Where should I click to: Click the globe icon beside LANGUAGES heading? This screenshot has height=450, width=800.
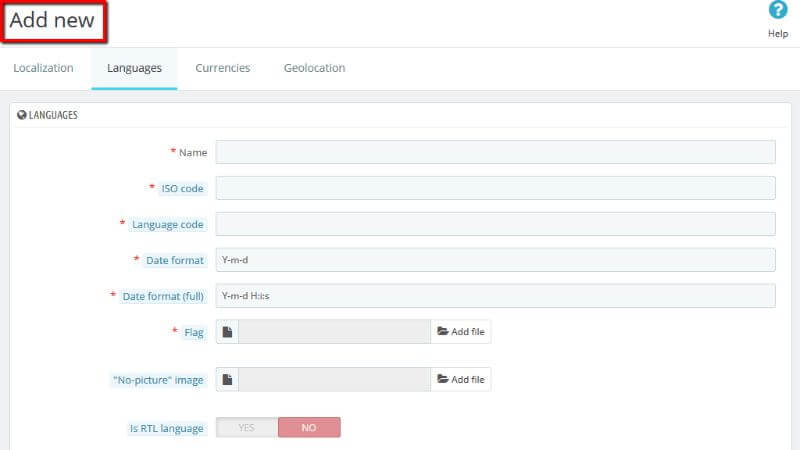pos(21,115)
